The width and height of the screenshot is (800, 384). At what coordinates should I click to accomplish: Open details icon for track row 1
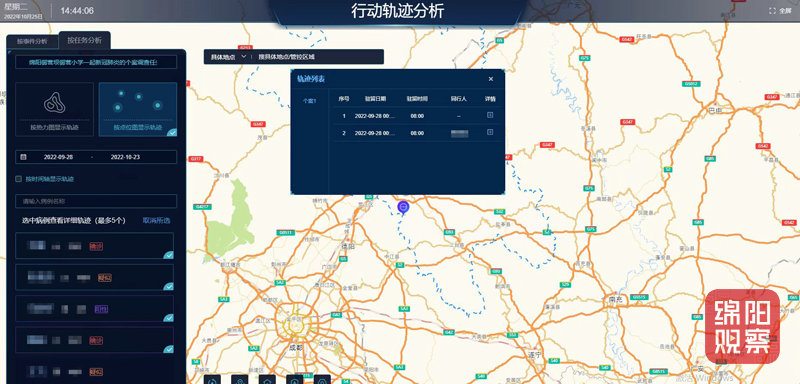pyautogui.click(x=490, y=115)
